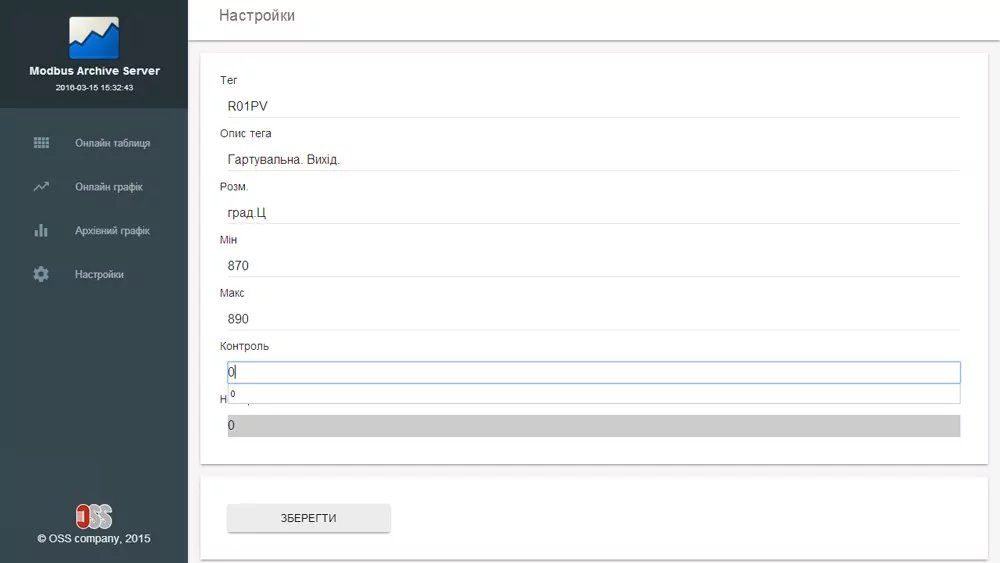Click the Опис тега description field
The width and height of the screenshot is (1000, 563).
click(593, 159)
